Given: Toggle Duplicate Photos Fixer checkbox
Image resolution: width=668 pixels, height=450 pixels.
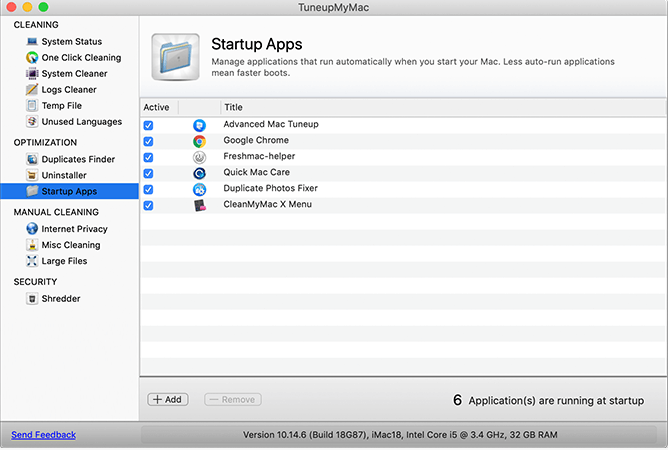Looking at the screenshot, I should click(148, 189).
